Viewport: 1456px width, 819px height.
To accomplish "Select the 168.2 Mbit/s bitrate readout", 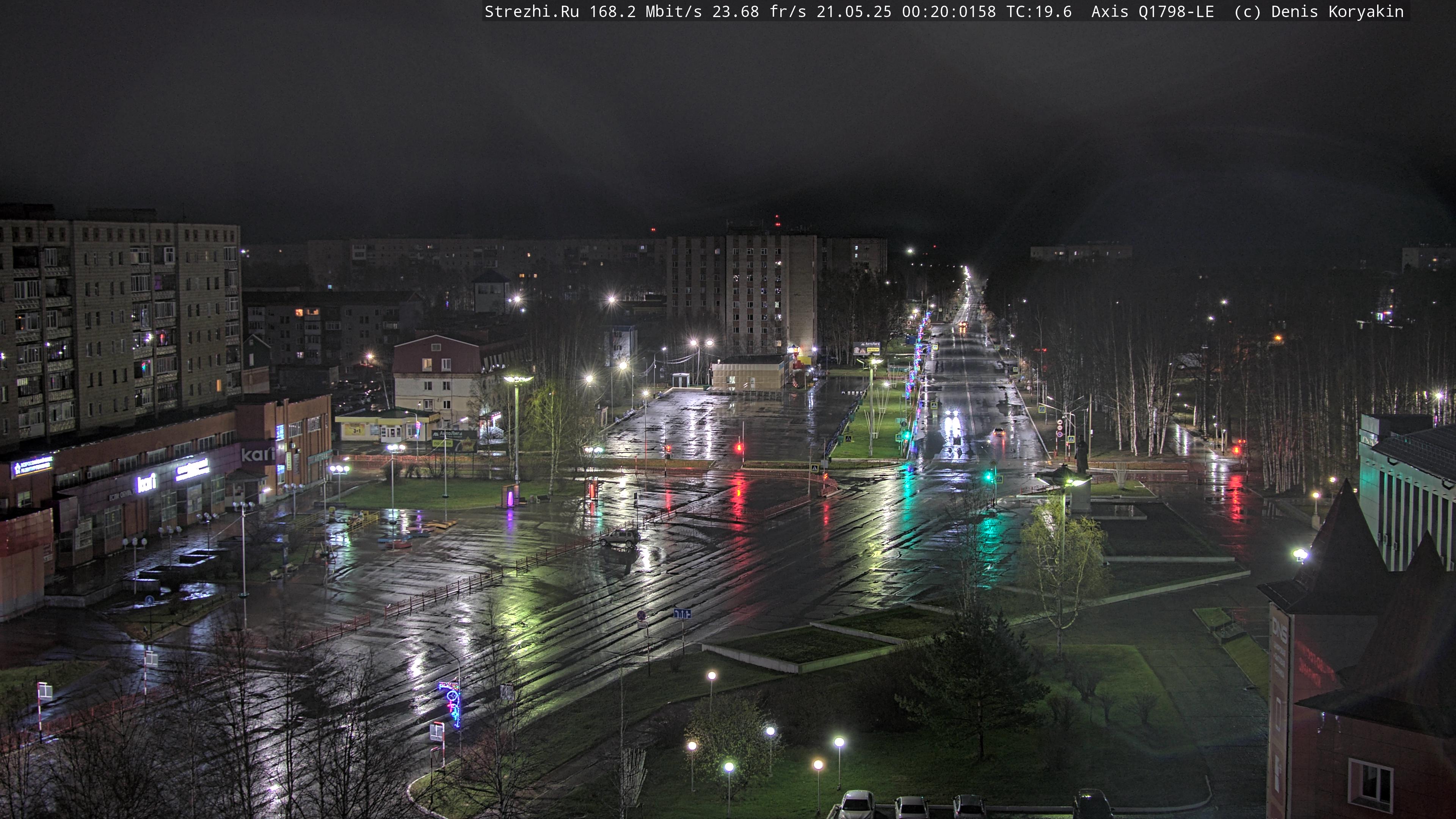I will click(645, 12).
